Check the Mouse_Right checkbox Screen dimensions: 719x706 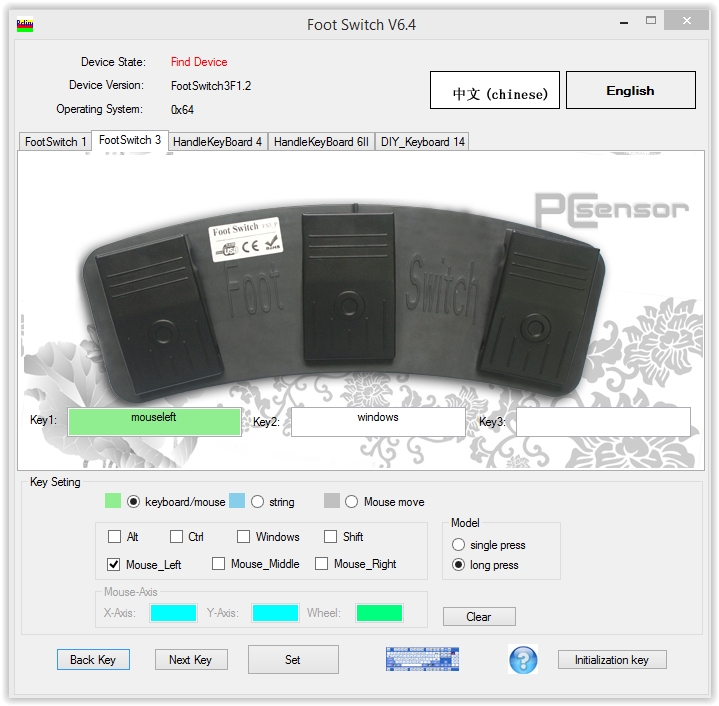pyautogui.click(x=321, y=563)
